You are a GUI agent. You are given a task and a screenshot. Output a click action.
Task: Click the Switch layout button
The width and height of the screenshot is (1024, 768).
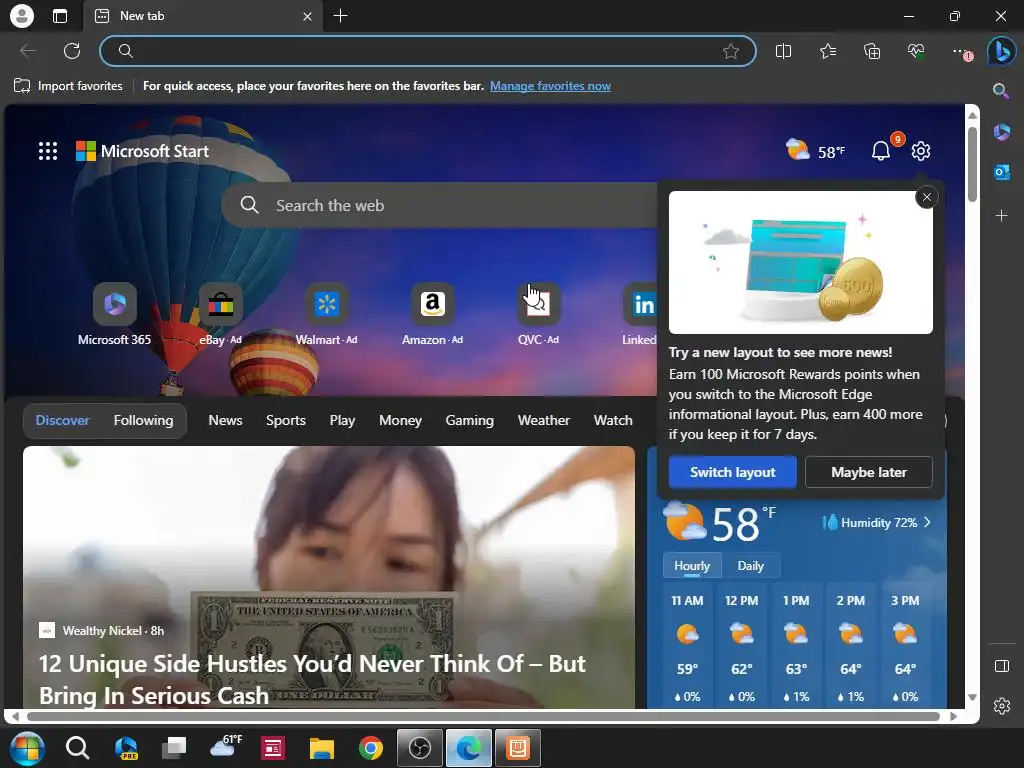pyautogui.click(x=733, y=472)
